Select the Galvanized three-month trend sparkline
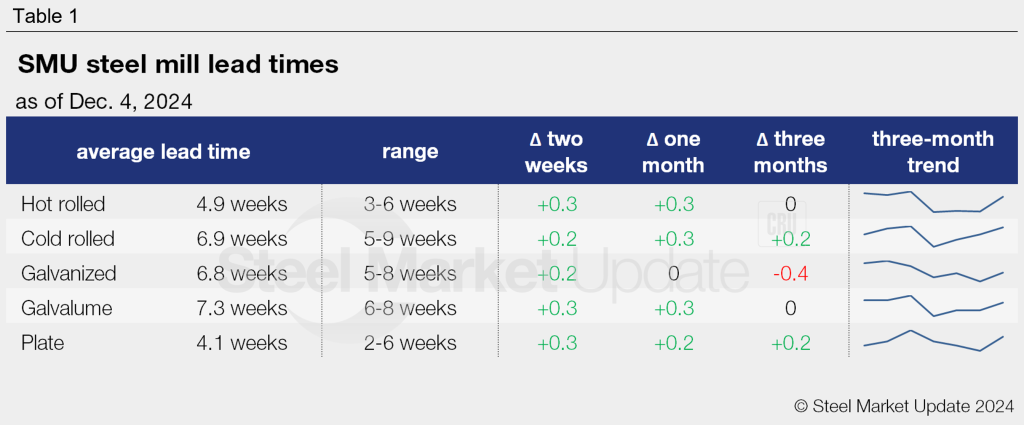 pos(932,271)
